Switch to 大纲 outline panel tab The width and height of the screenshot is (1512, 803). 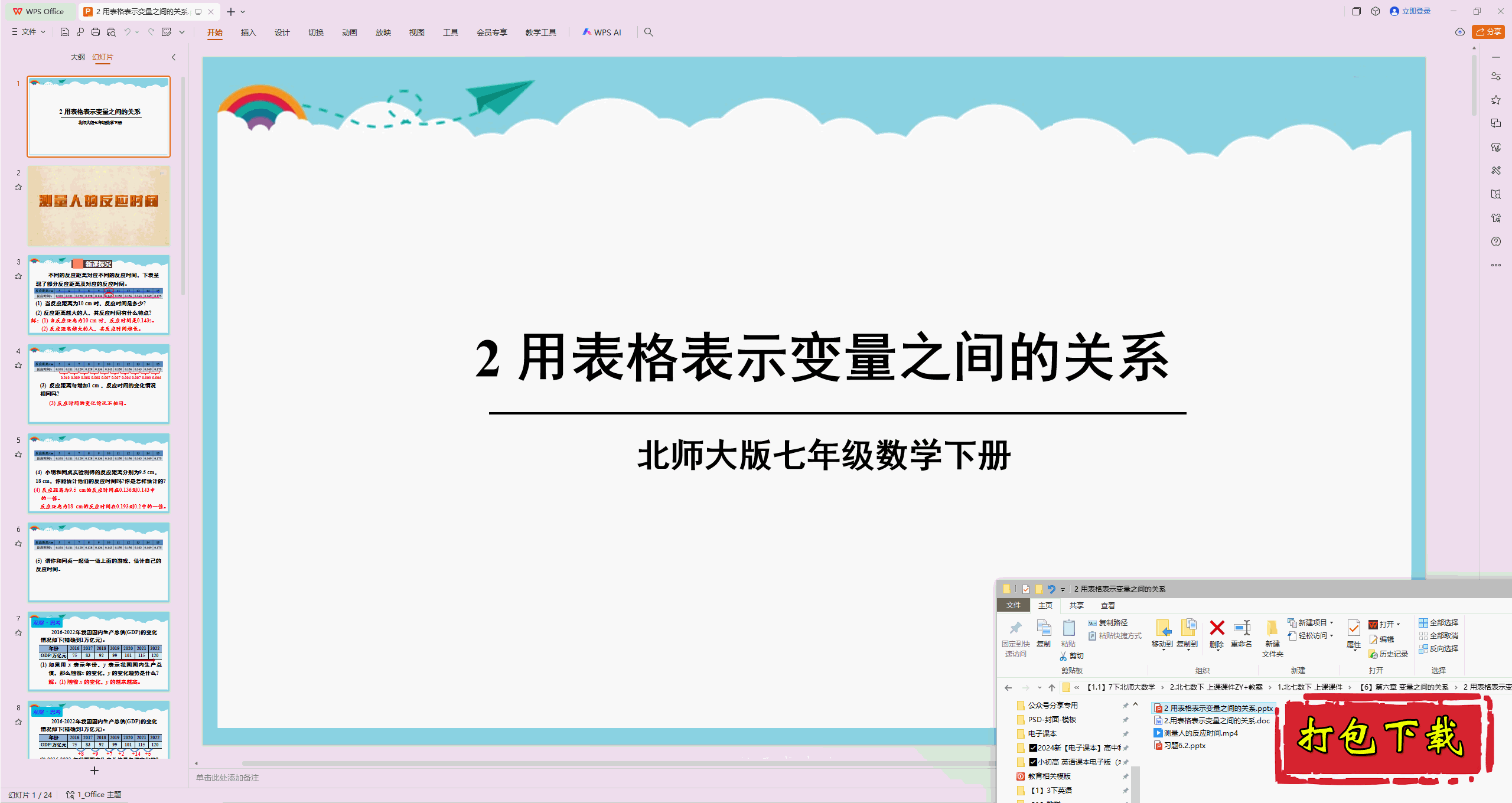click(77, 57)
